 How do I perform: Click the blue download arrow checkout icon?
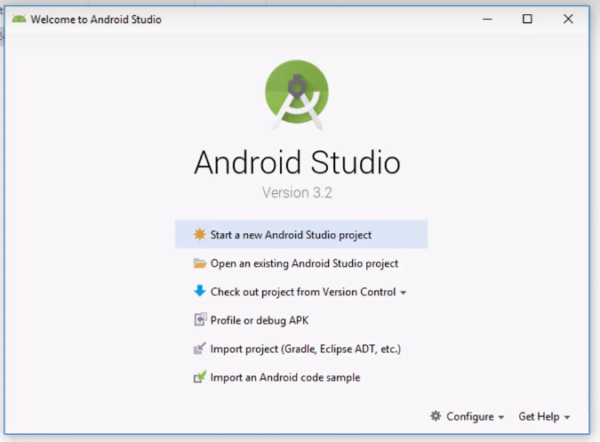point(200,292)
